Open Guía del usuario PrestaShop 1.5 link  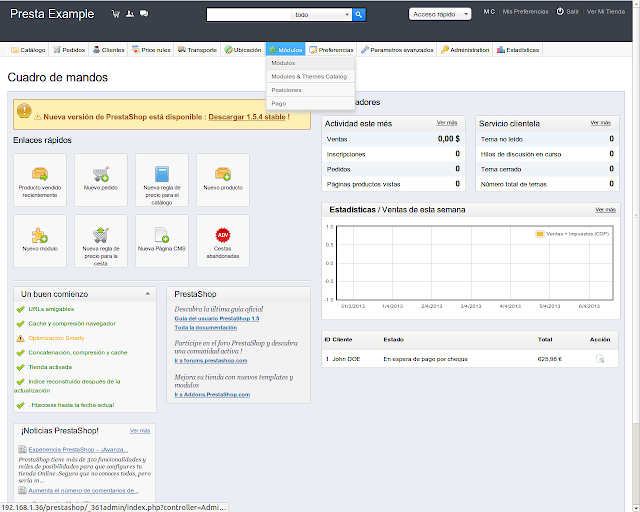[x=217, y=318]
